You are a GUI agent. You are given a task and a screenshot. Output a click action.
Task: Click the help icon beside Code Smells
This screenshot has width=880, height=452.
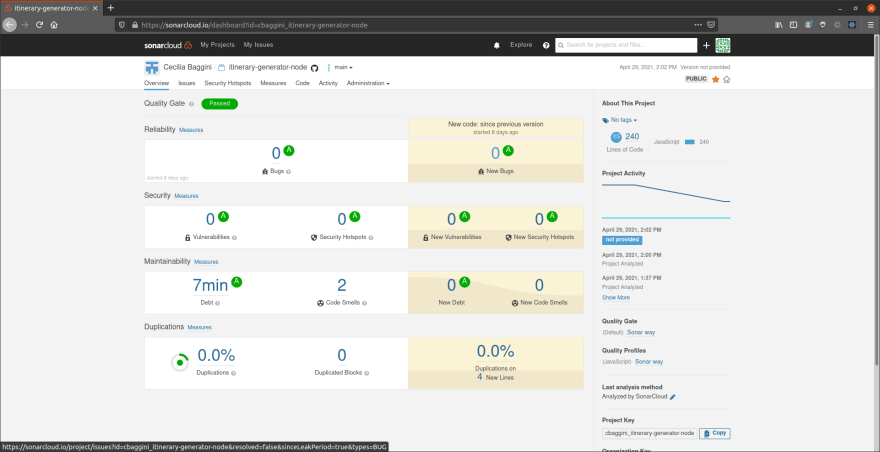364,303
